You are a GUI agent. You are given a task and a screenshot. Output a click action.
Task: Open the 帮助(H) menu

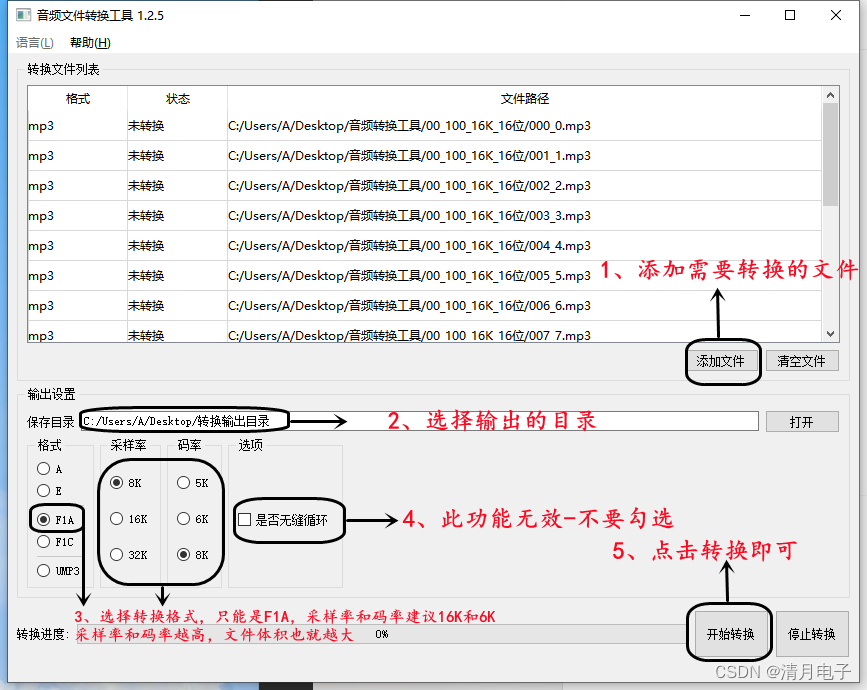click(90, 43)
